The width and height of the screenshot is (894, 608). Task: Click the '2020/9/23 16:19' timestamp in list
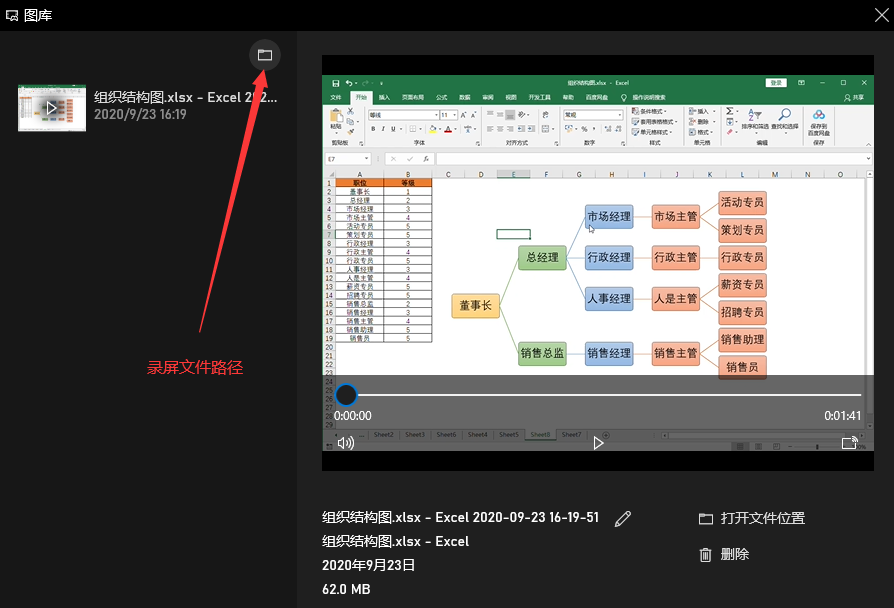click(x=140, y=115)
